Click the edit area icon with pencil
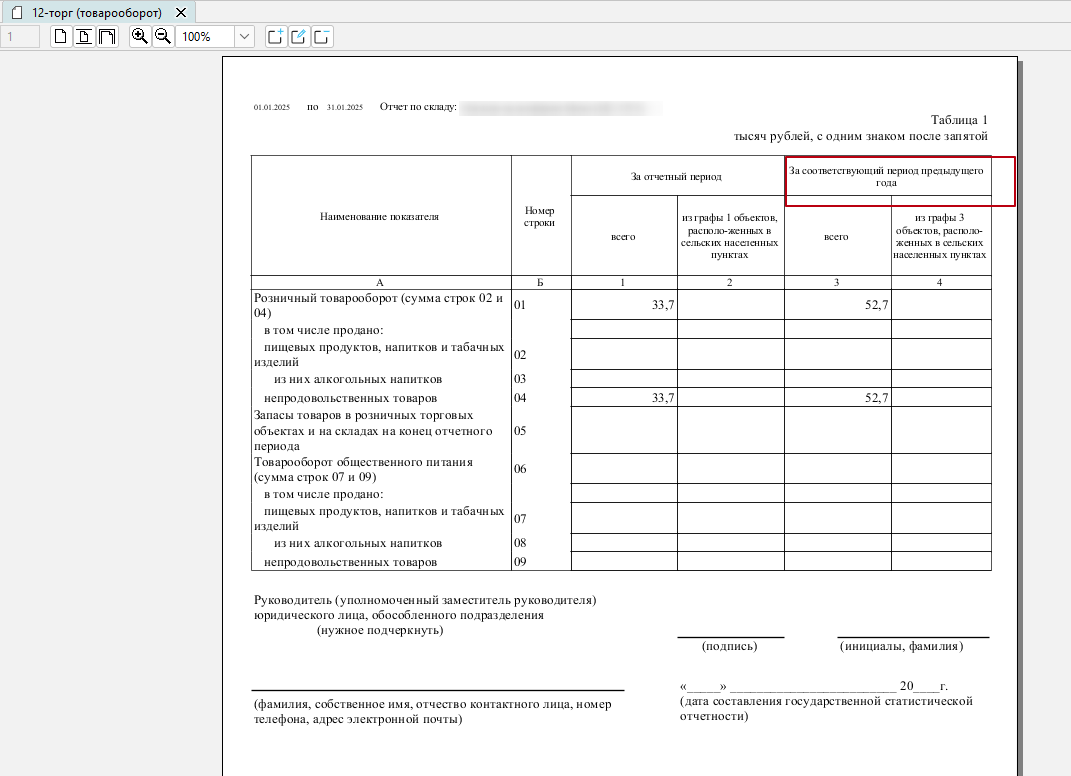 (299, 37)
